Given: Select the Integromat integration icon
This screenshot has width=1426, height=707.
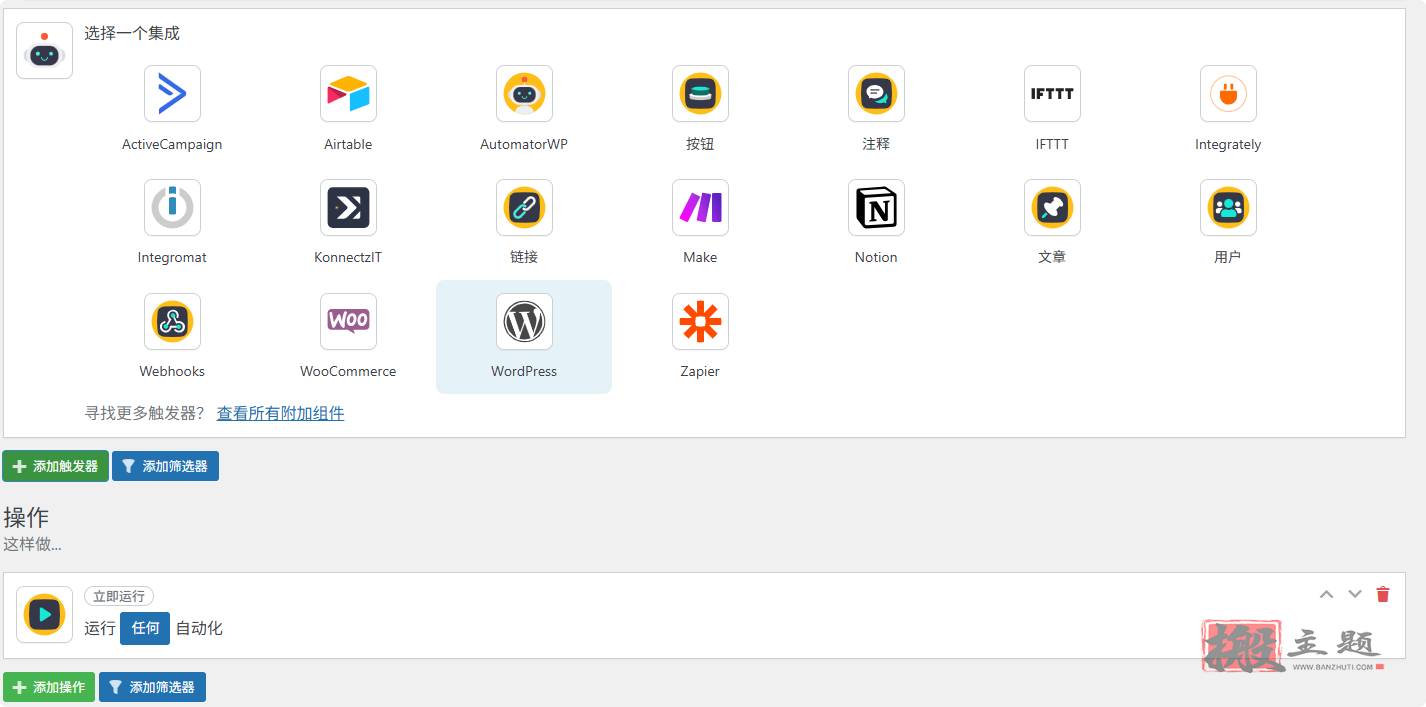Looking at the screenshot, I should tap(172, 208).
